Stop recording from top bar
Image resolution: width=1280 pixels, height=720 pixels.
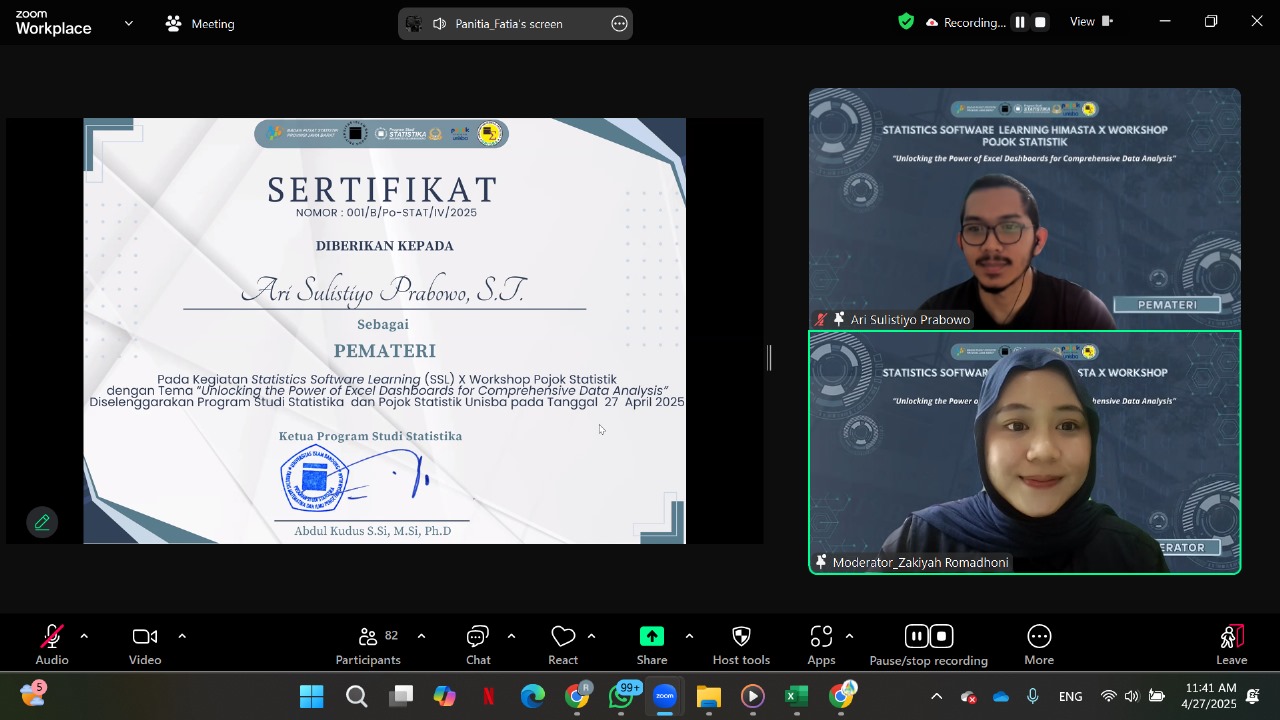pos(1040,22)
